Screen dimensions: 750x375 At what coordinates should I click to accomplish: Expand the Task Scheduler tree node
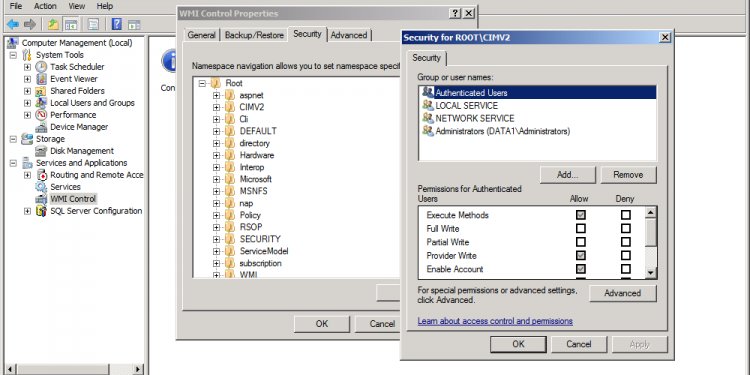point(27,67)
